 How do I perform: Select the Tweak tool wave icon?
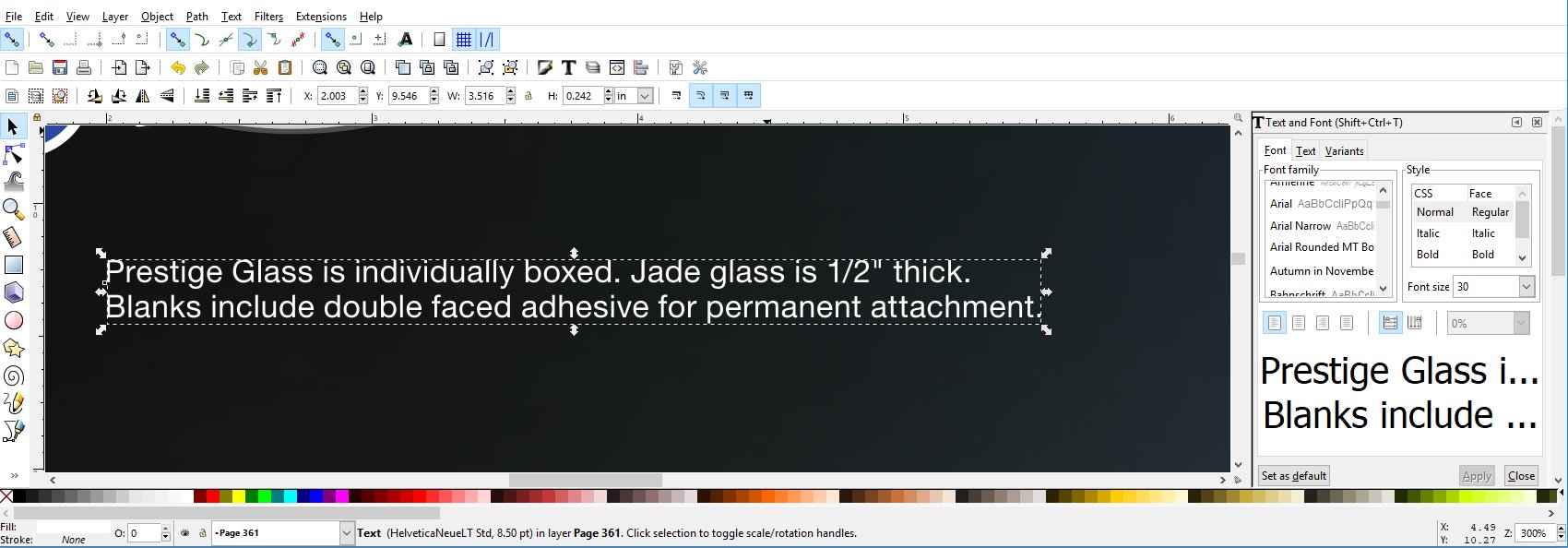[x=13, y=182]
